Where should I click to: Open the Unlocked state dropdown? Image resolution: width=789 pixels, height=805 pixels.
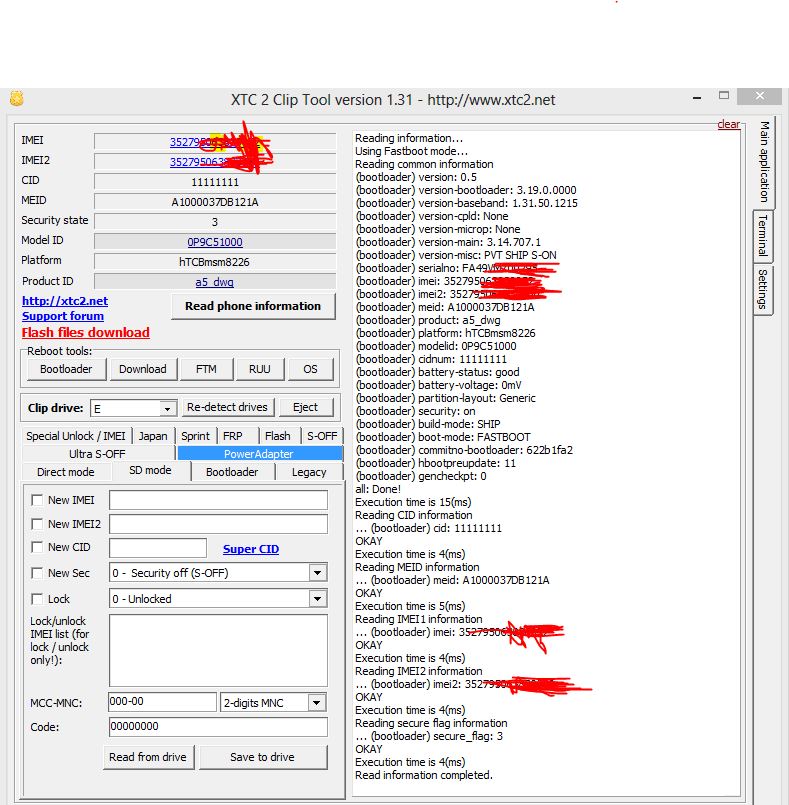coord(317,599)
